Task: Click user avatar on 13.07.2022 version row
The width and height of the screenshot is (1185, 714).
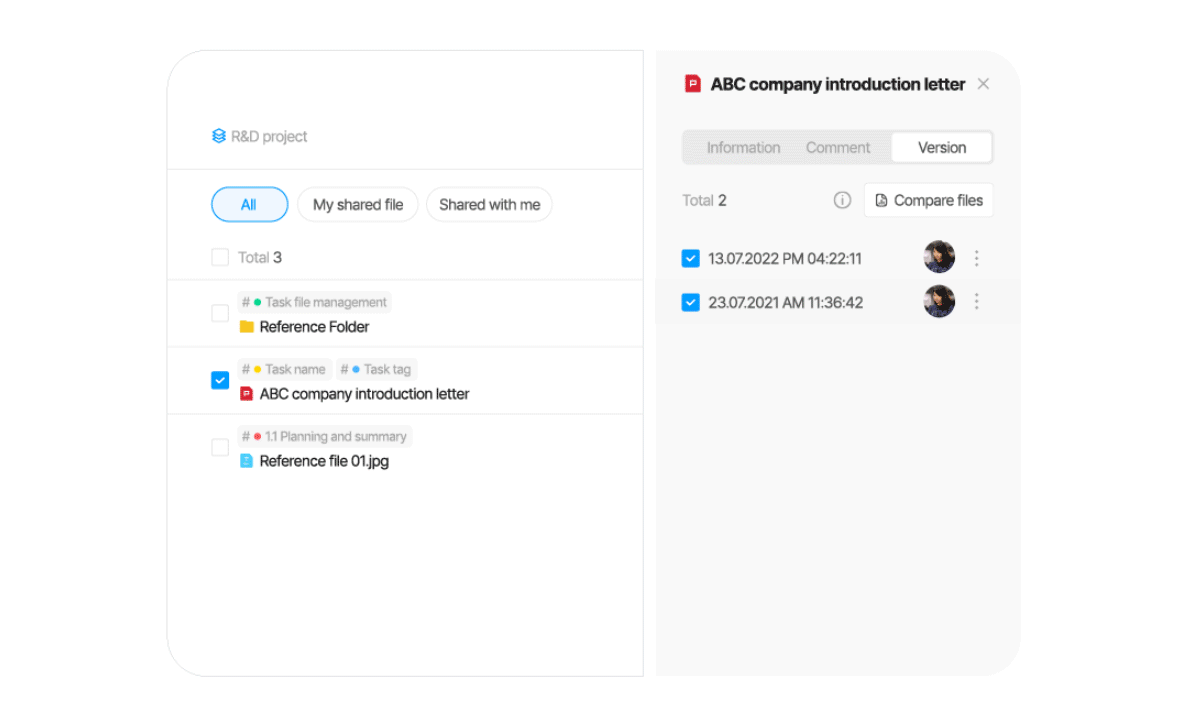Action: (939, 258)
